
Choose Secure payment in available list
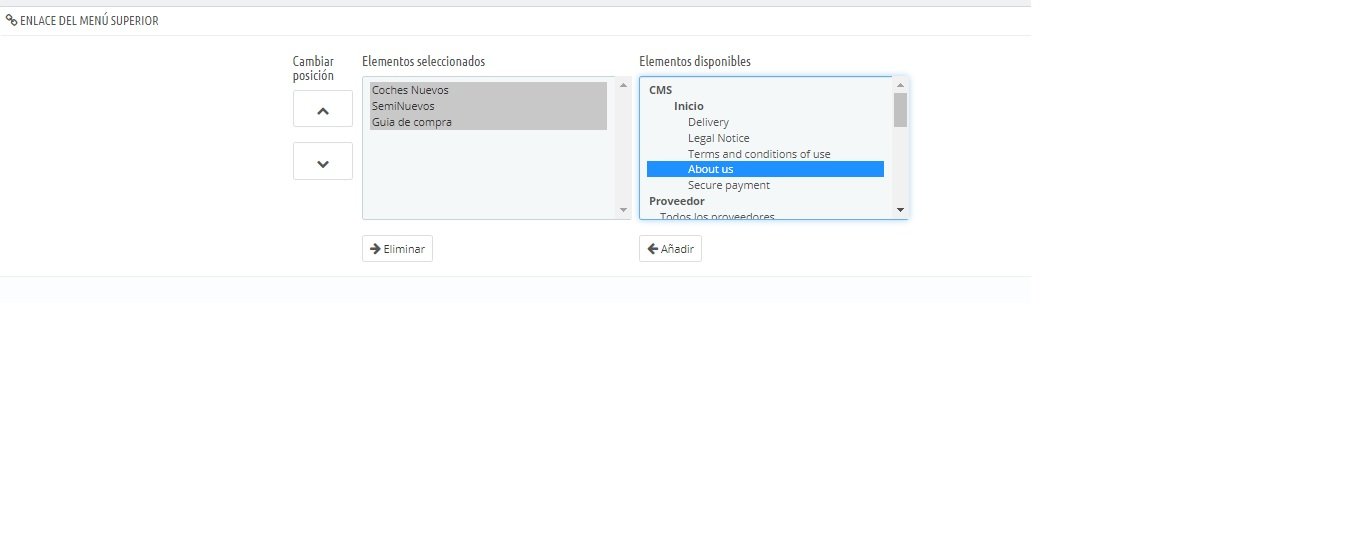pos(765,185)
